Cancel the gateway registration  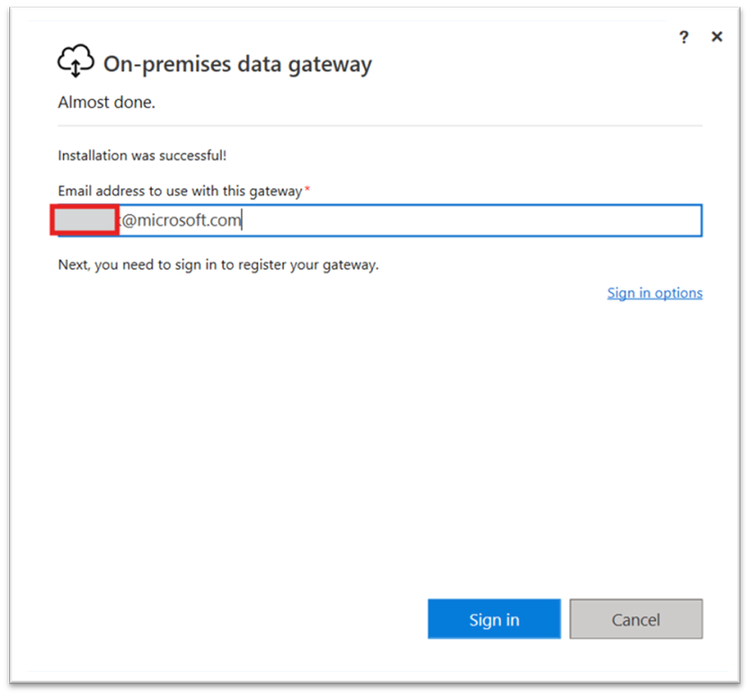(636, 619)
